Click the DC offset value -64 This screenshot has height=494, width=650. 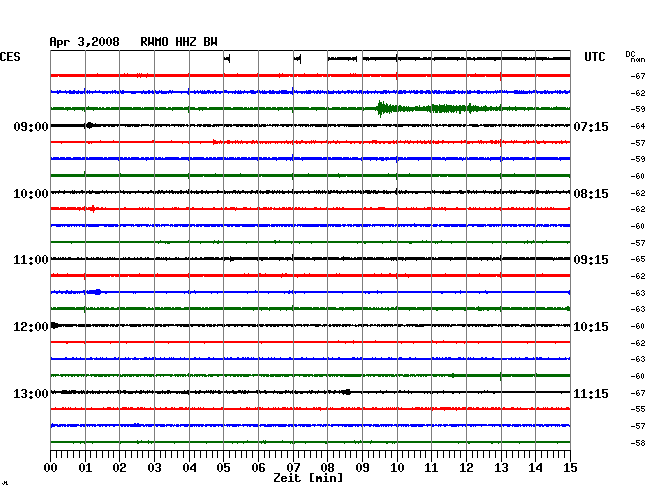click(x=638, y=126)
